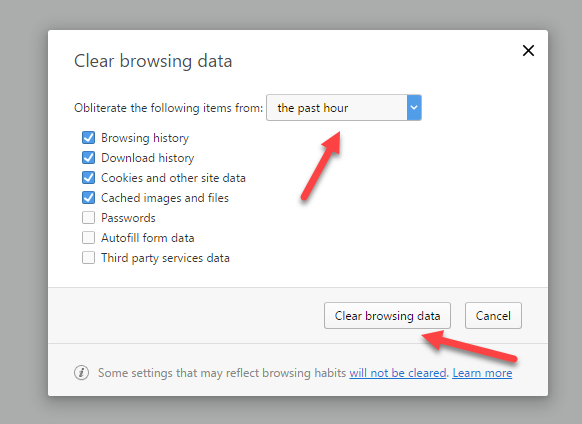Enable the Autofill form data checkbox

click(88, 238)
